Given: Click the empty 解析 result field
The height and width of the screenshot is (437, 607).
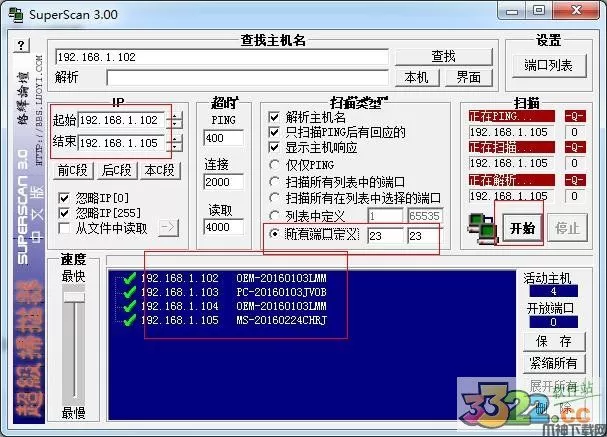Looking at the screenshot, I should [x=247, y=77].
